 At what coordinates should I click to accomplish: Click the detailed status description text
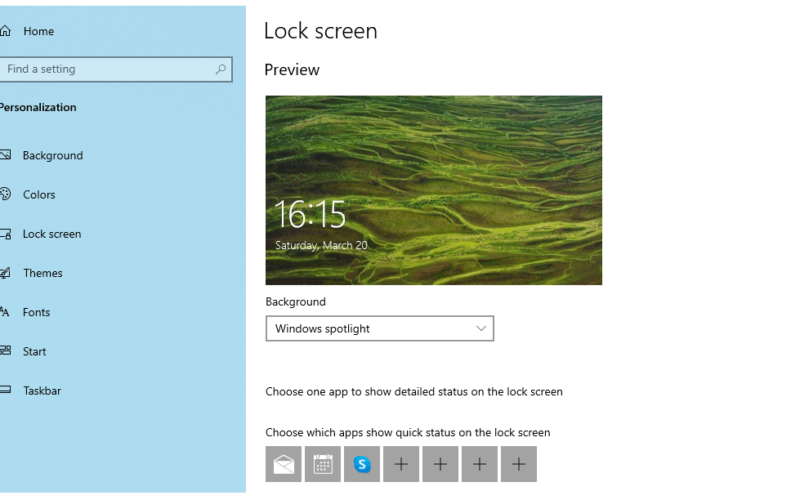(x=414, y=392)
